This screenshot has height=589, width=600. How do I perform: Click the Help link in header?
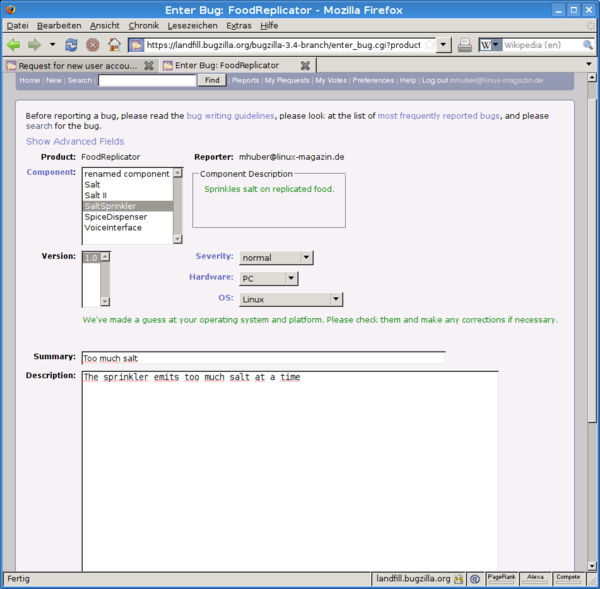408,80
